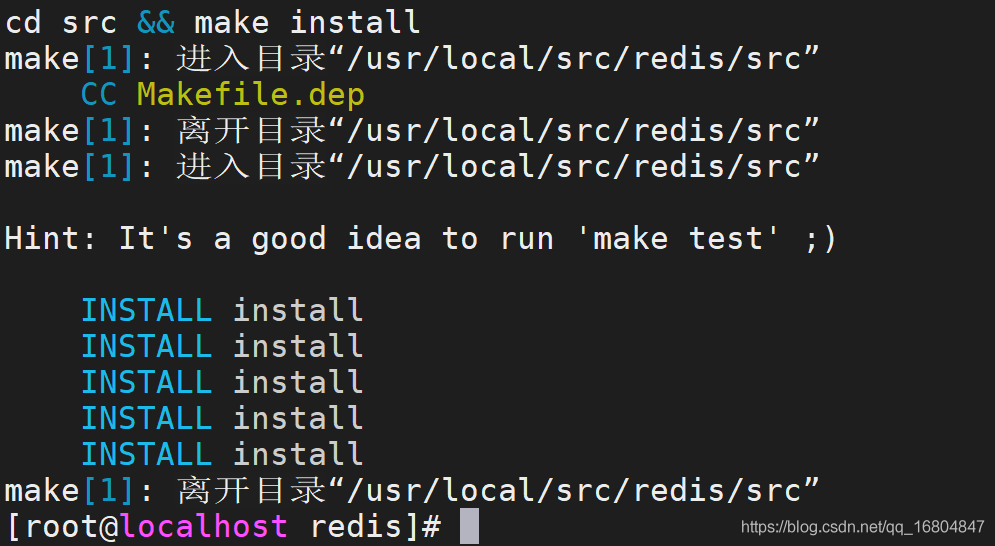Click the magenta localhost hostname in the prompt

click(x=204, y=526)
